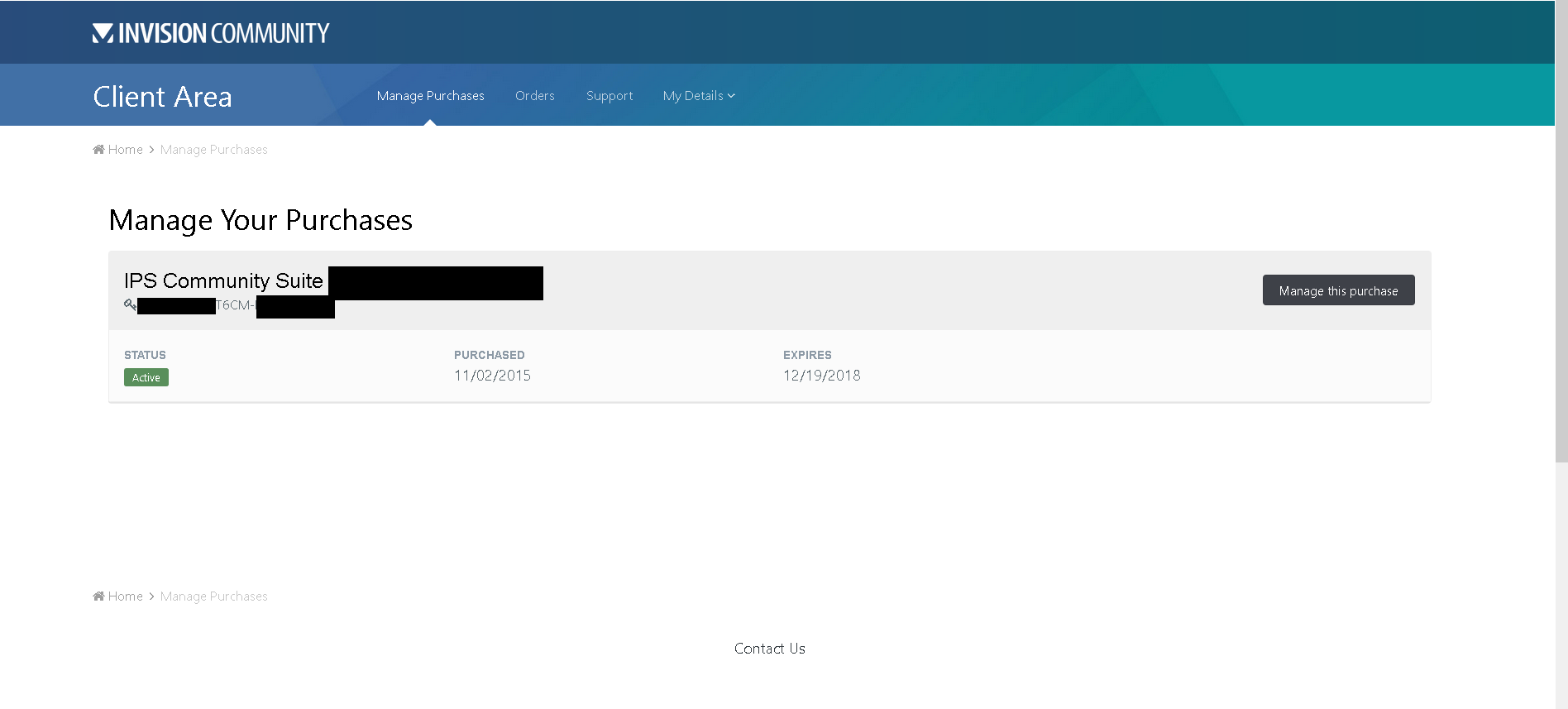Click the EXPIRES column label

pyautogui.click(x=807, y=355)
